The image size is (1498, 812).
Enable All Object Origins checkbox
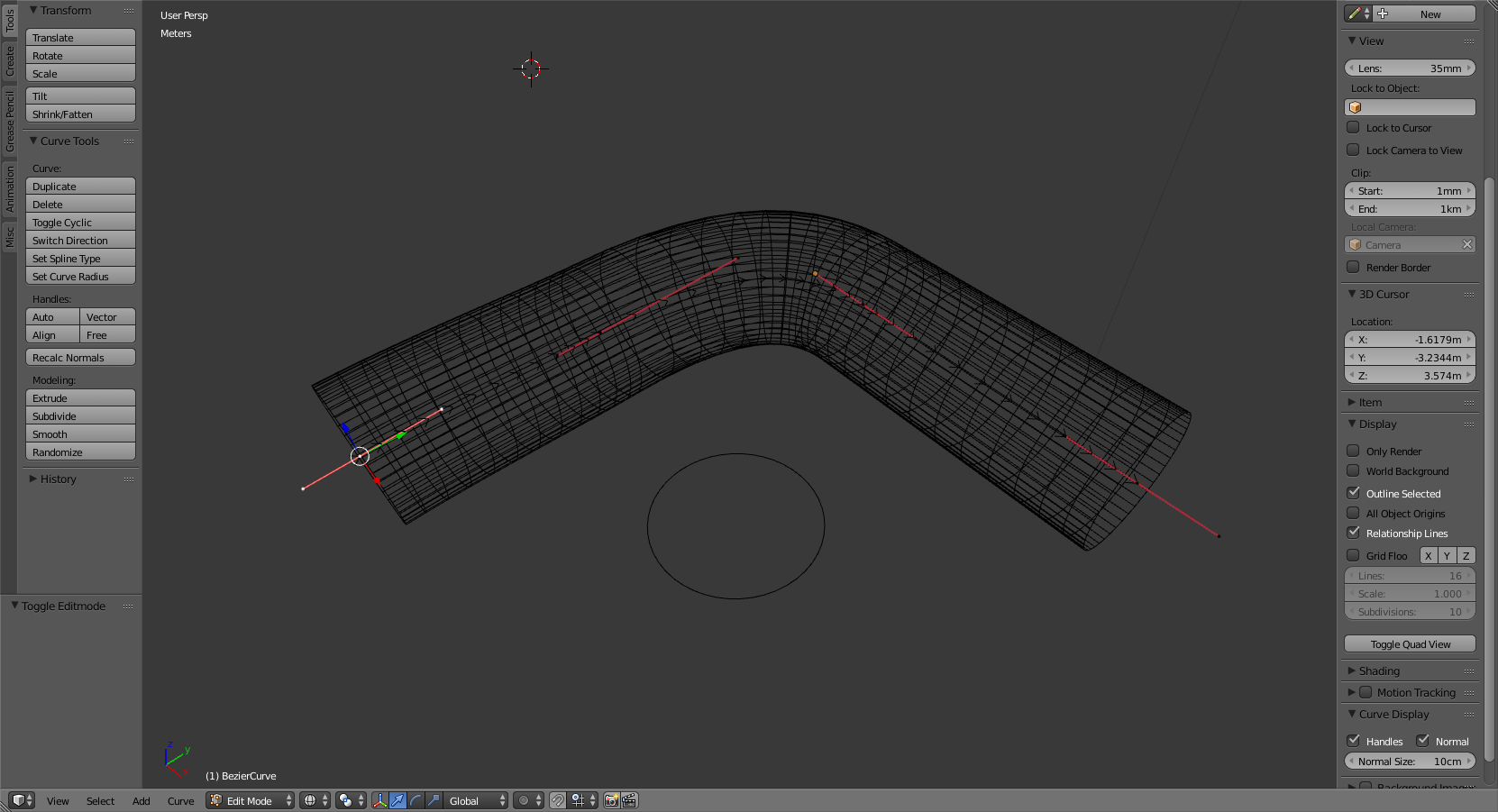(x=1353, y=513)
